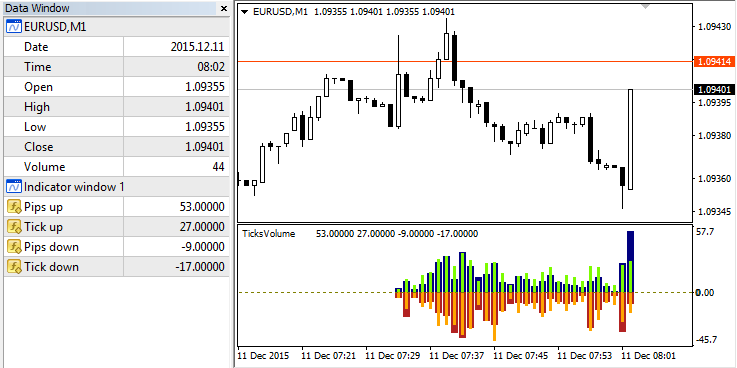Click the Close value 1.09401 row

116,147
